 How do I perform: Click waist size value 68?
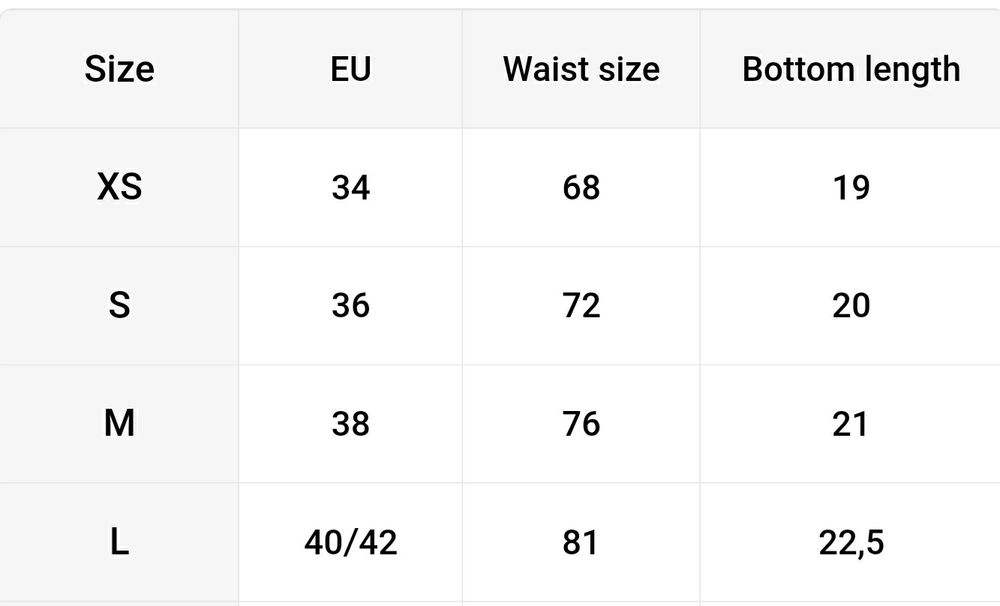pos(581,187)
